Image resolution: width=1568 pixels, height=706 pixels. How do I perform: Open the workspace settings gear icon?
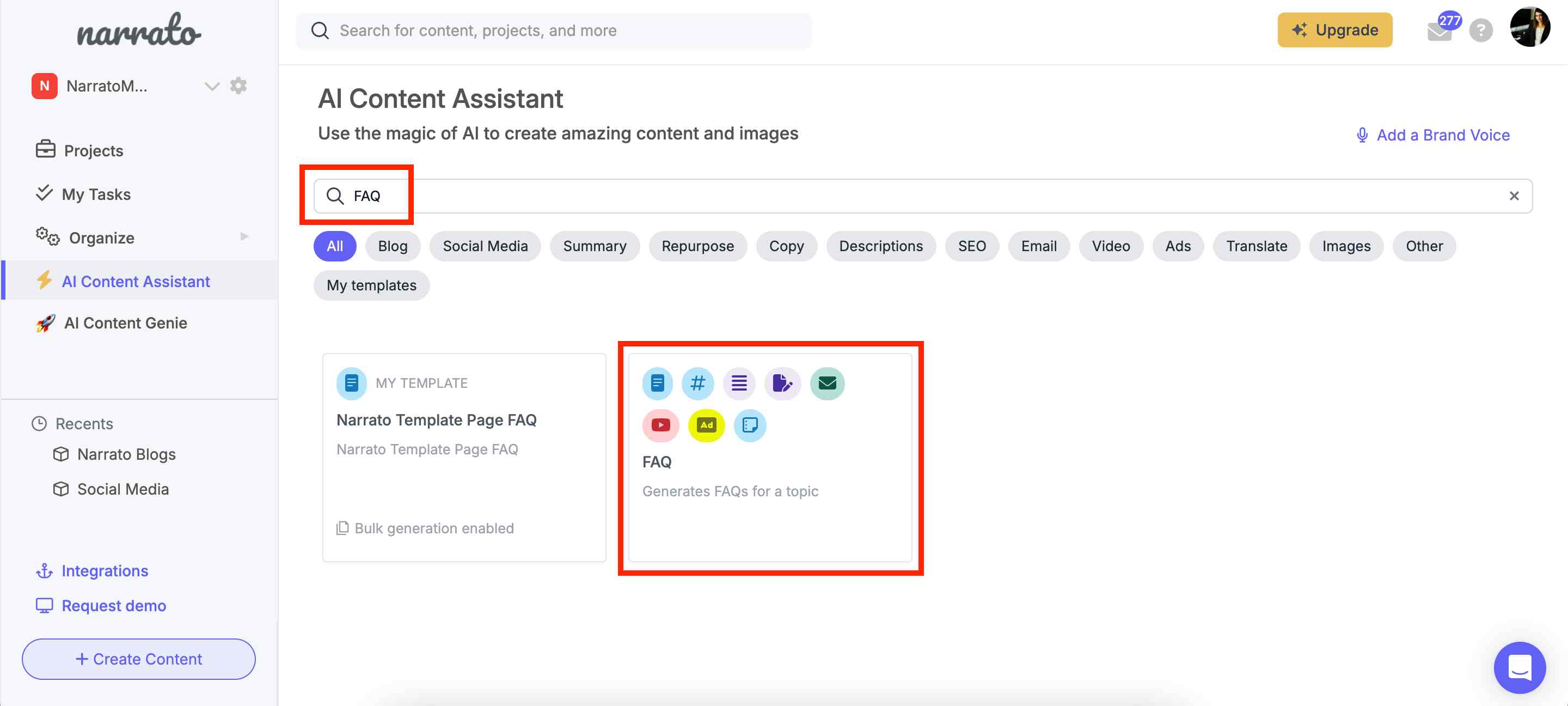click(238, 86)
